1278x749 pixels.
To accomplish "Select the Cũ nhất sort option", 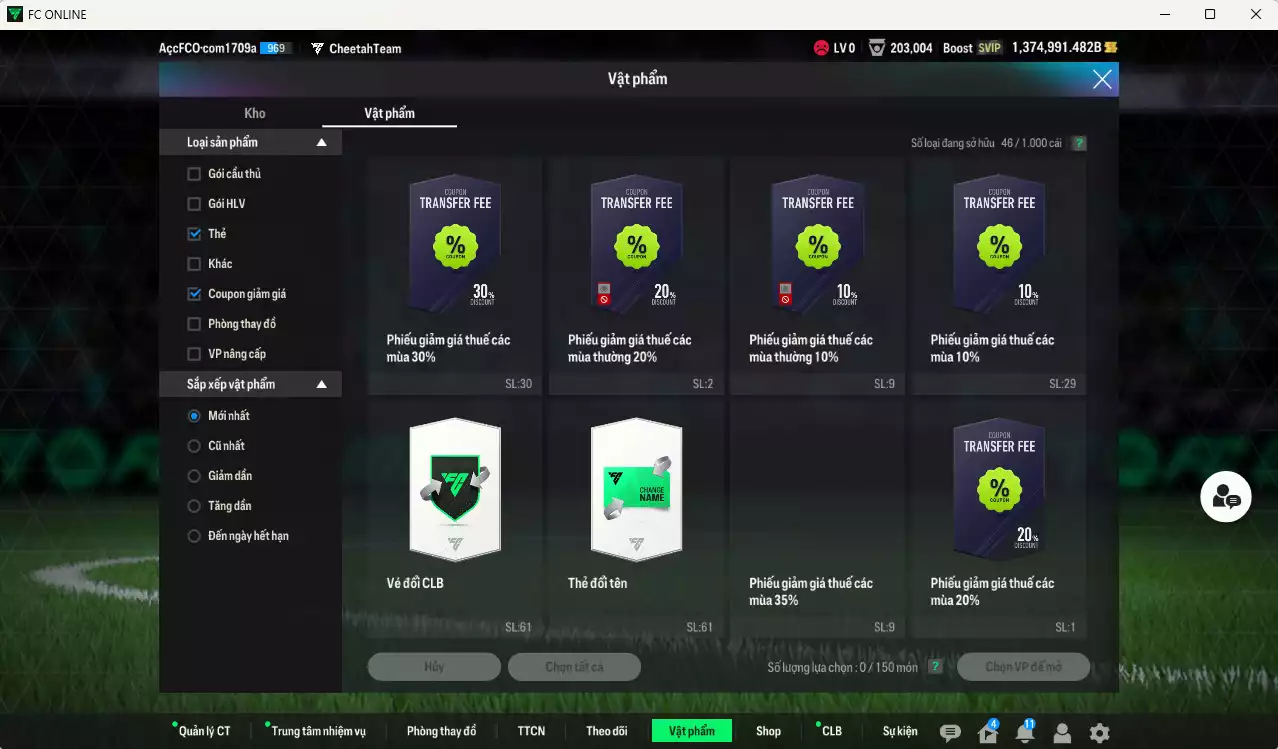I will pyautogui.click(x=194, y=446).
